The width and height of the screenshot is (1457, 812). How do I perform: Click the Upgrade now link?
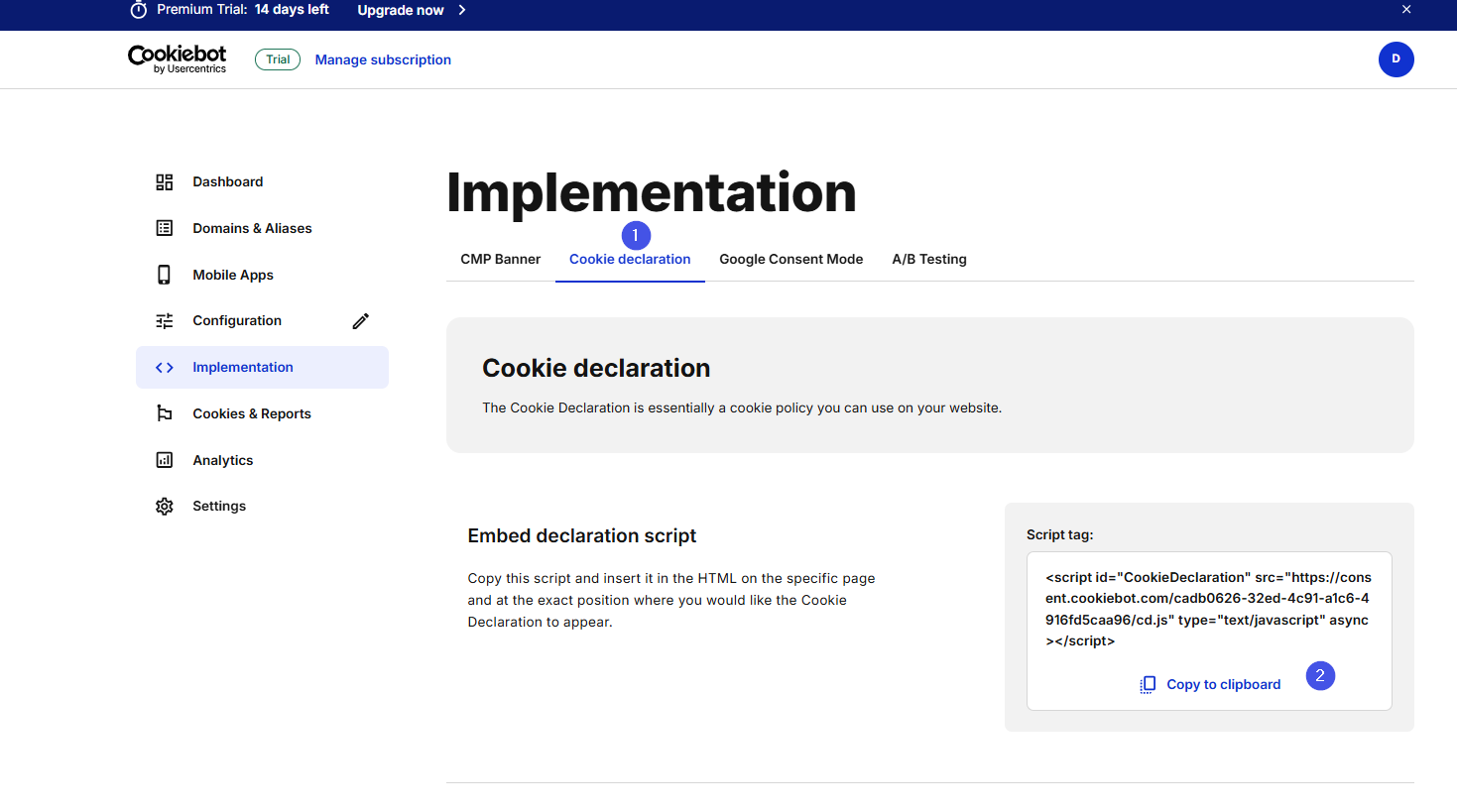tap(401, 10)
